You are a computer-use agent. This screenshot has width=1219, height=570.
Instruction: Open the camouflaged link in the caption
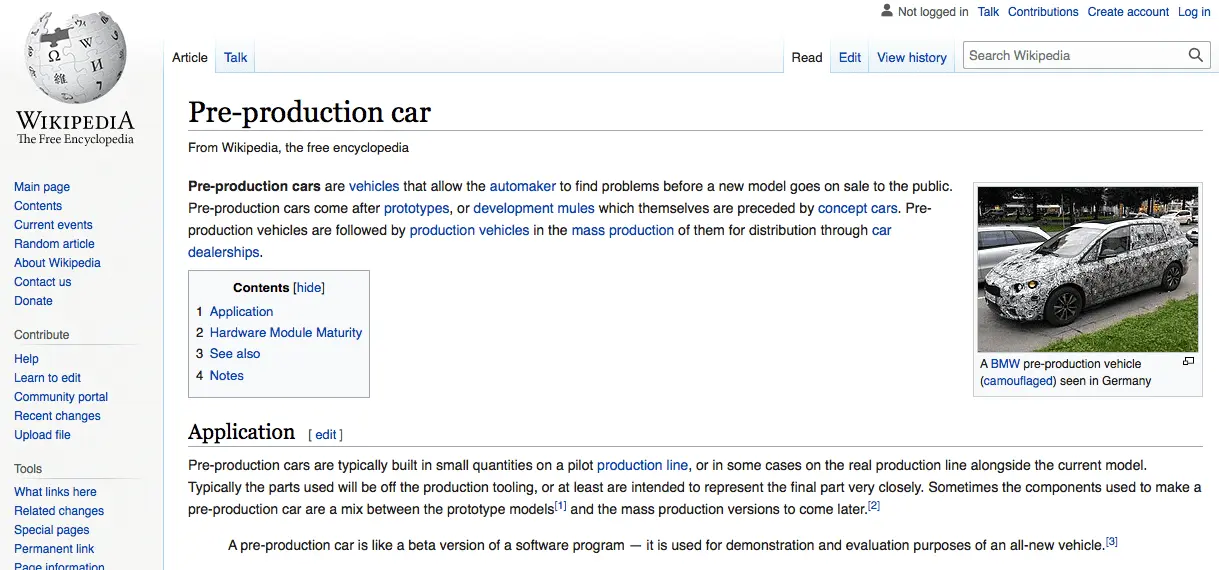pos(1018,381)
